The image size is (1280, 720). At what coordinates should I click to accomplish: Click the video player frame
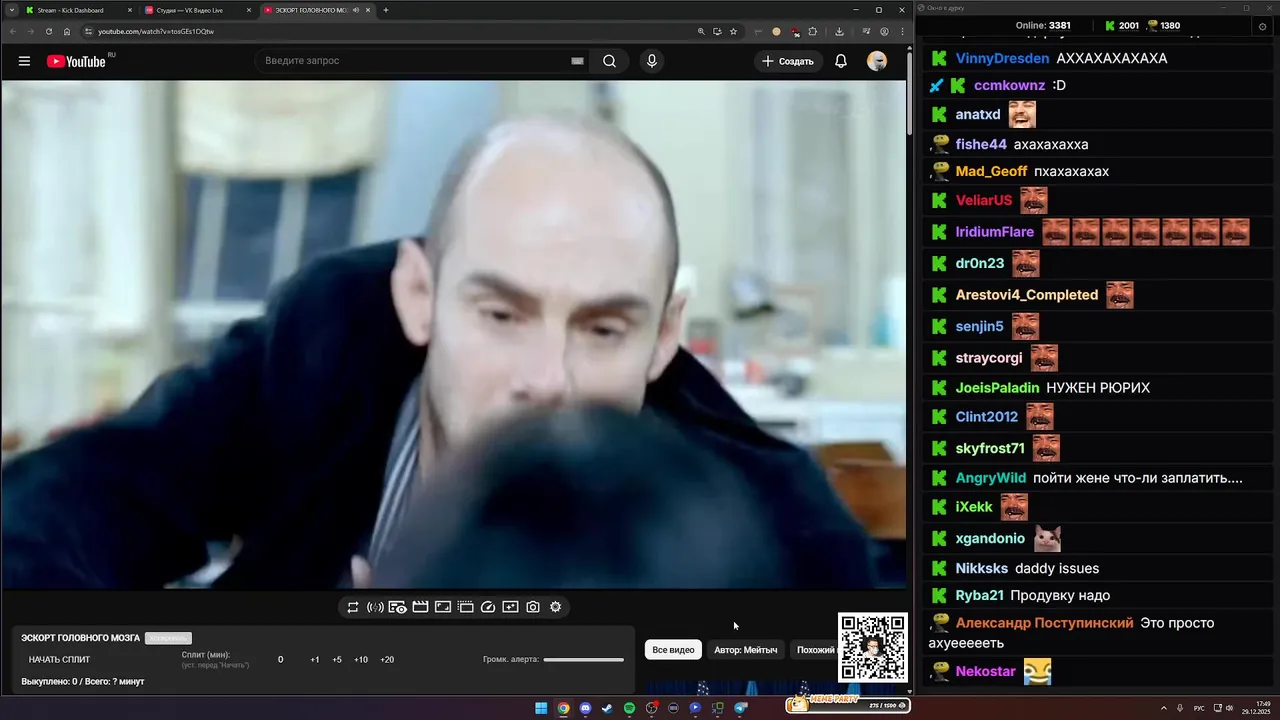pyautogui.click(x=453, y=335)
